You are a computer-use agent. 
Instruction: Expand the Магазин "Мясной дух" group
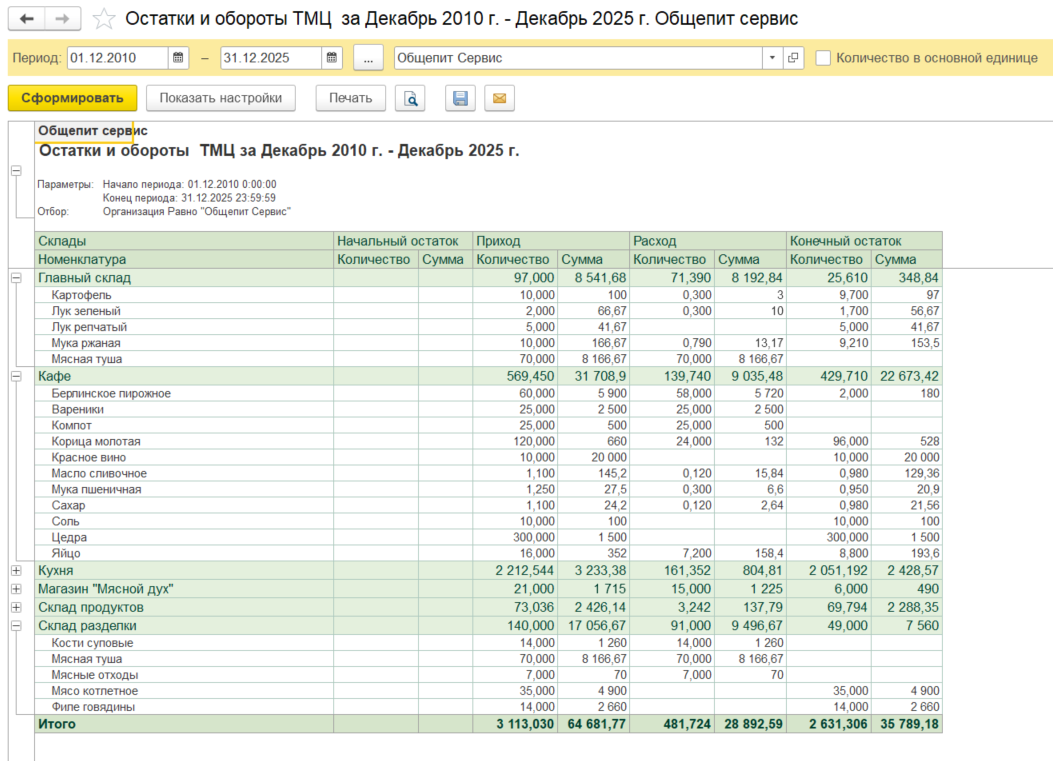click(16, 589)
